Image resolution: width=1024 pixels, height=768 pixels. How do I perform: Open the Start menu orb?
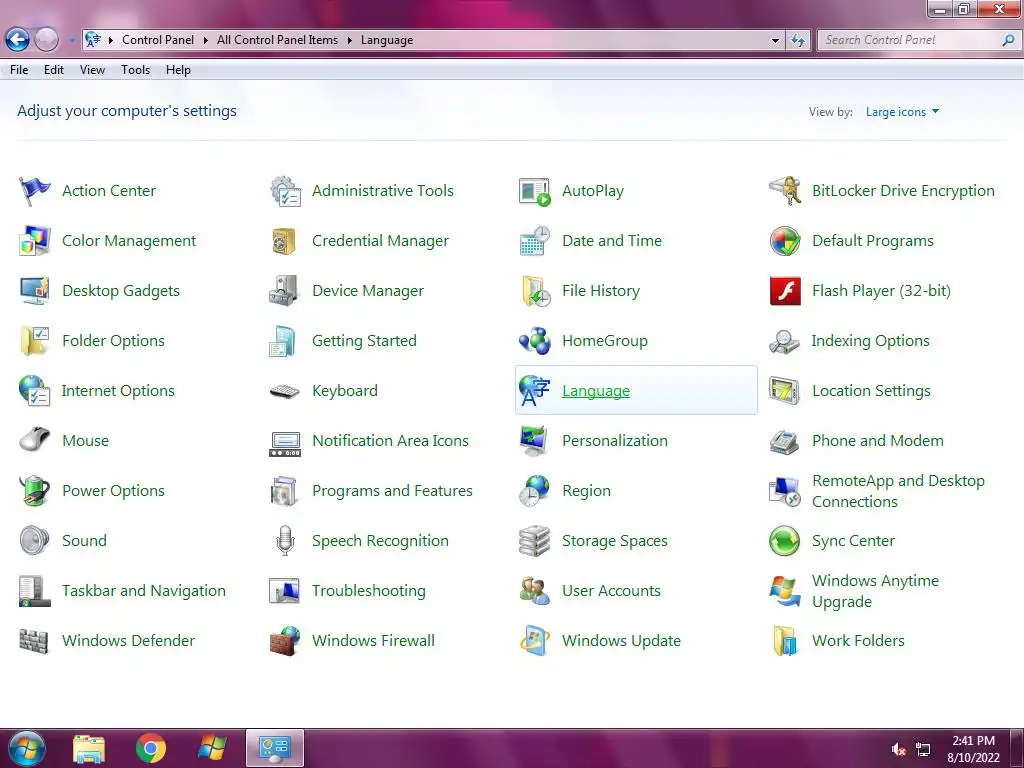pos(27,748)
